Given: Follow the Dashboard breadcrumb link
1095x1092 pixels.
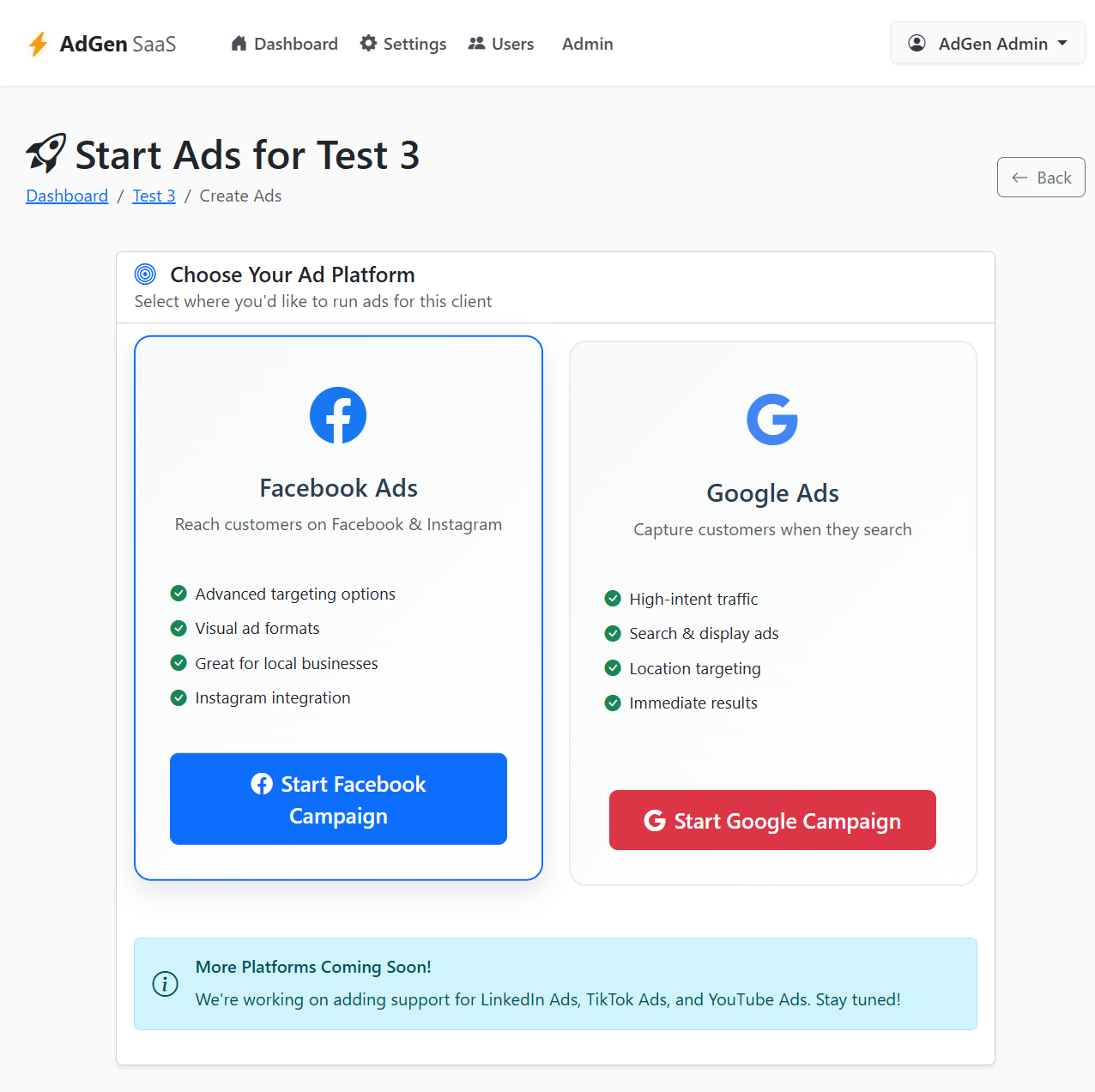Looking at the screenshot, I should click(x=67, y=196).
